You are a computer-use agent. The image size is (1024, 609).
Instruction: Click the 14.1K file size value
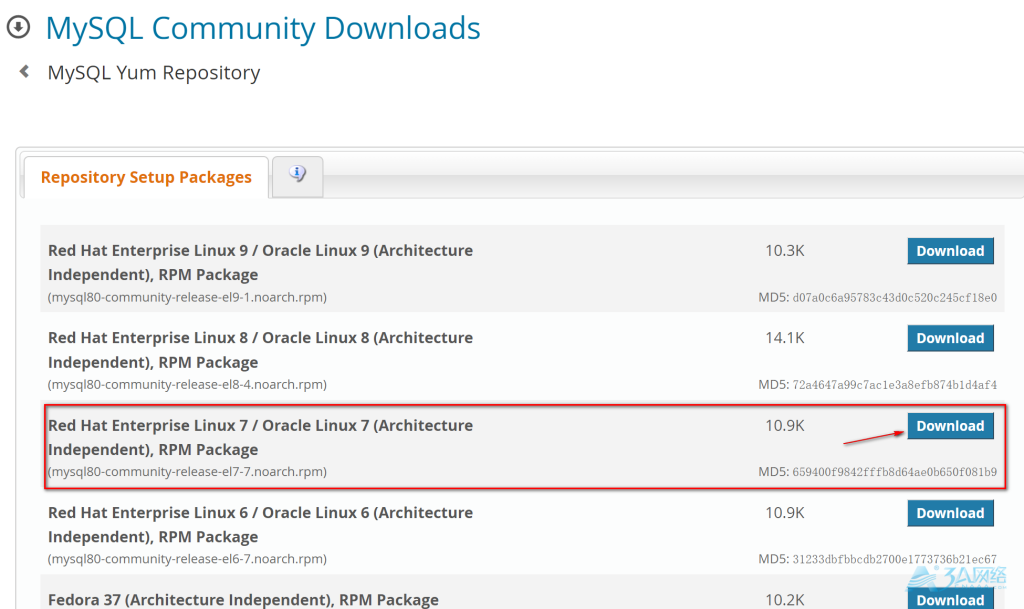point(785,338)
